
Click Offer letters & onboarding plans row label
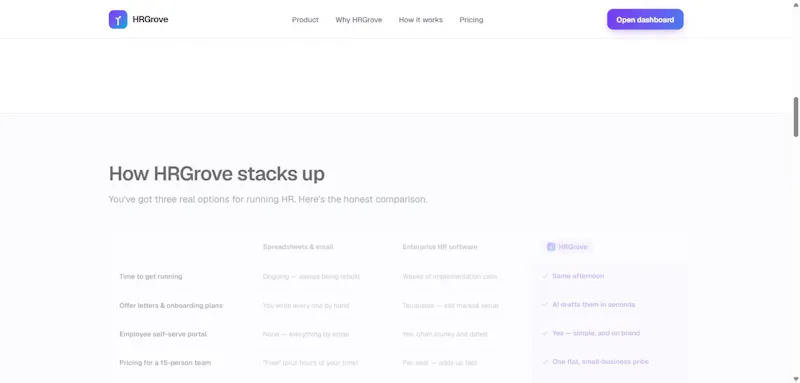pos(171,305)
